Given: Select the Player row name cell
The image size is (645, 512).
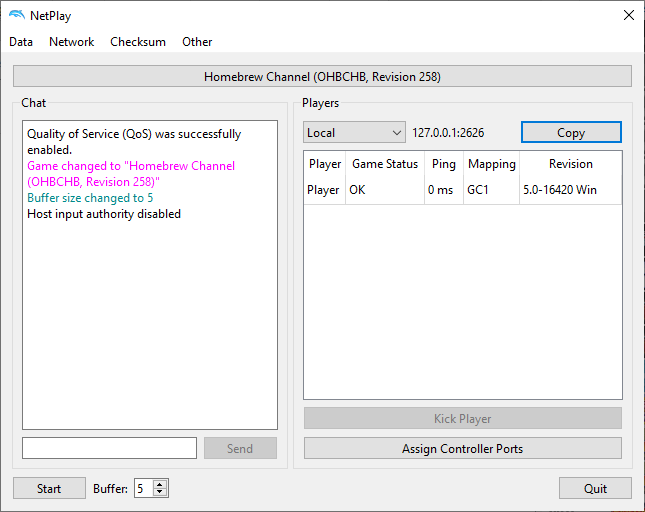Looking at the screenshot, I should 325,190.
